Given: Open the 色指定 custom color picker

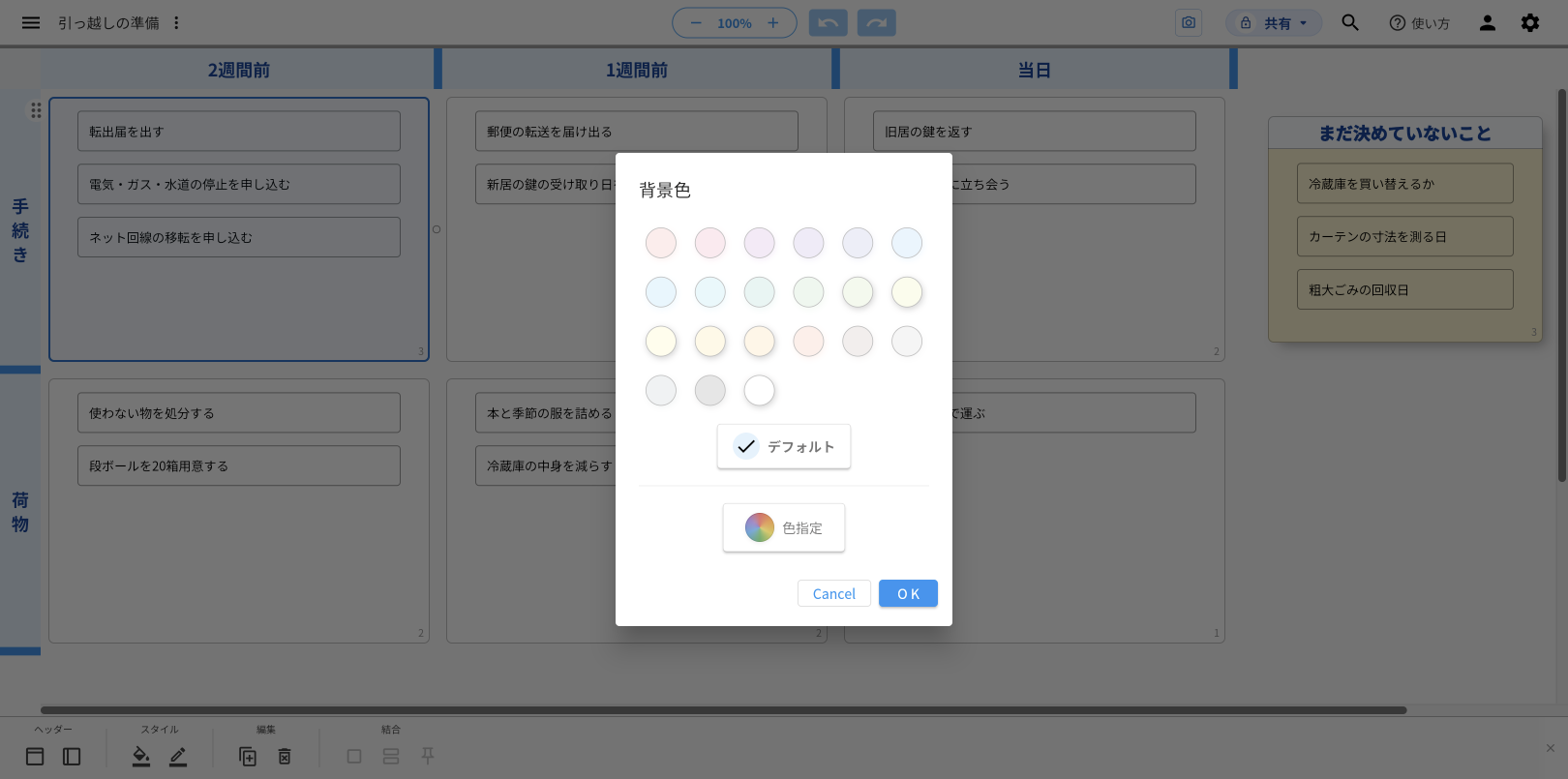Looking at the screenshot, I should tap(784, 527).
